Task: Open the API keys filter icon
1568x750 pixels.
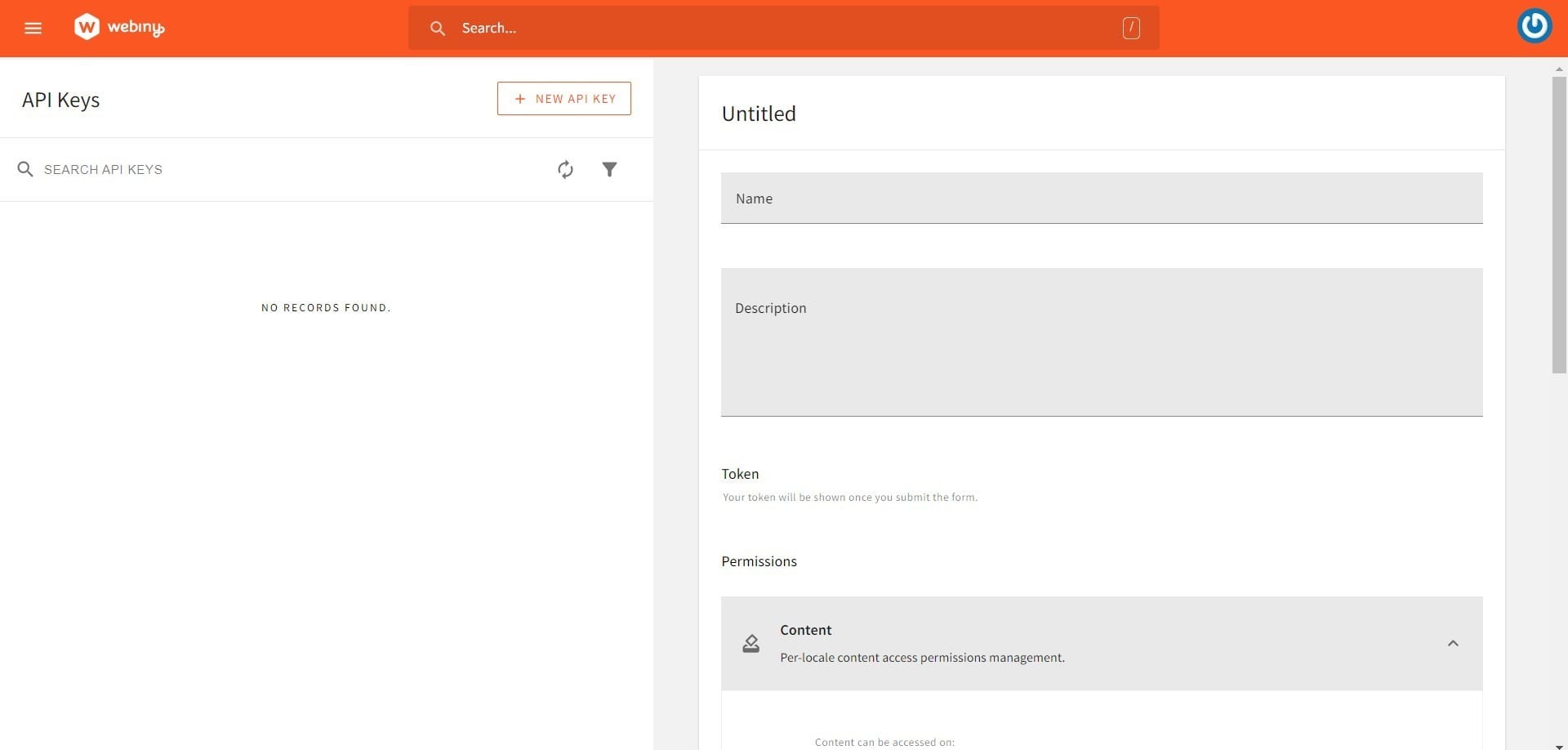Action: 609,169
